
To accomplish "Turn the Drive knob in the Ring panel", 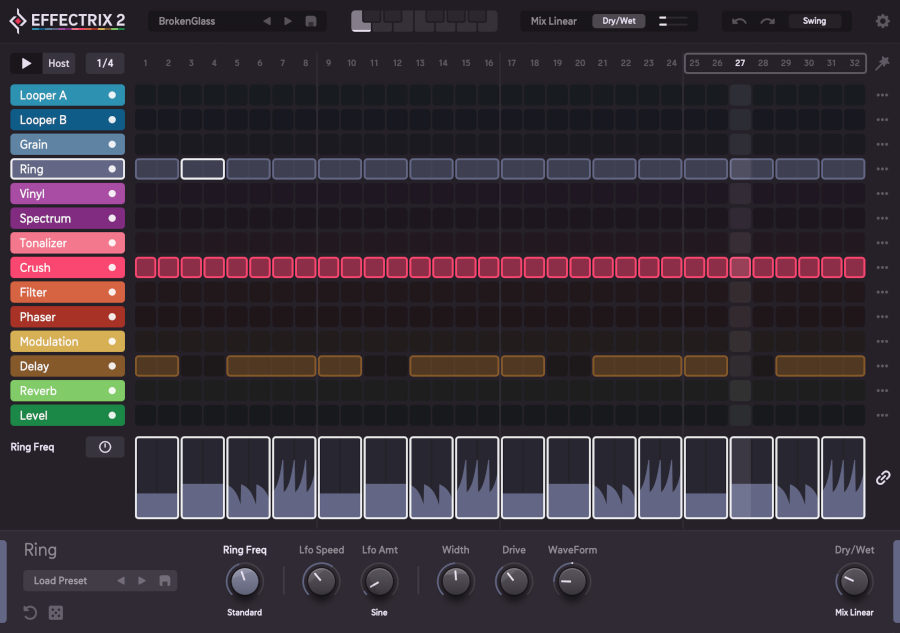I will pyautogui.click(x=513, y=582).
